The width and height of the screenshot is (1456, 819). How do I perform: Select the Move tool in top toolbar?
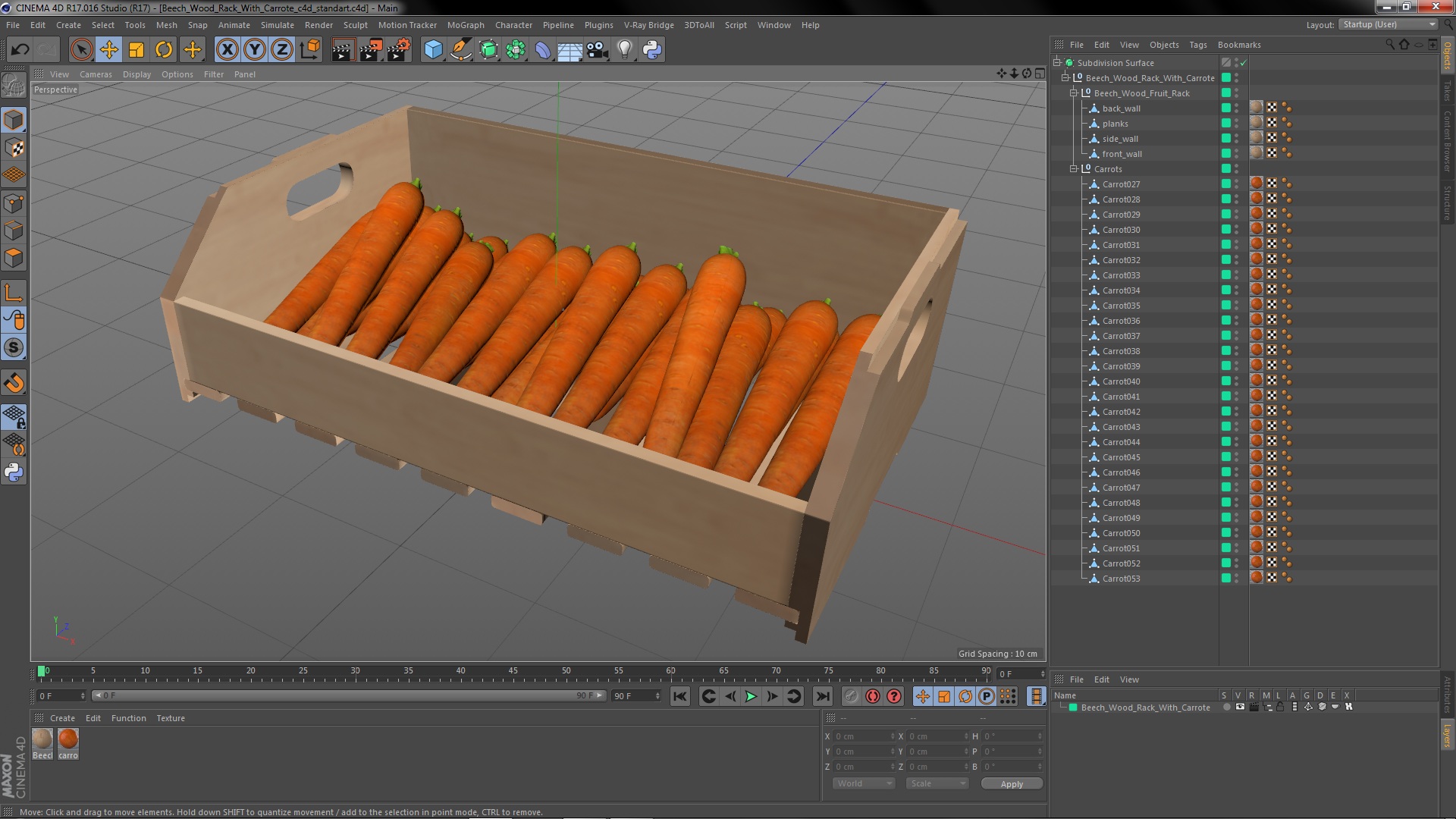coord(108,50)
